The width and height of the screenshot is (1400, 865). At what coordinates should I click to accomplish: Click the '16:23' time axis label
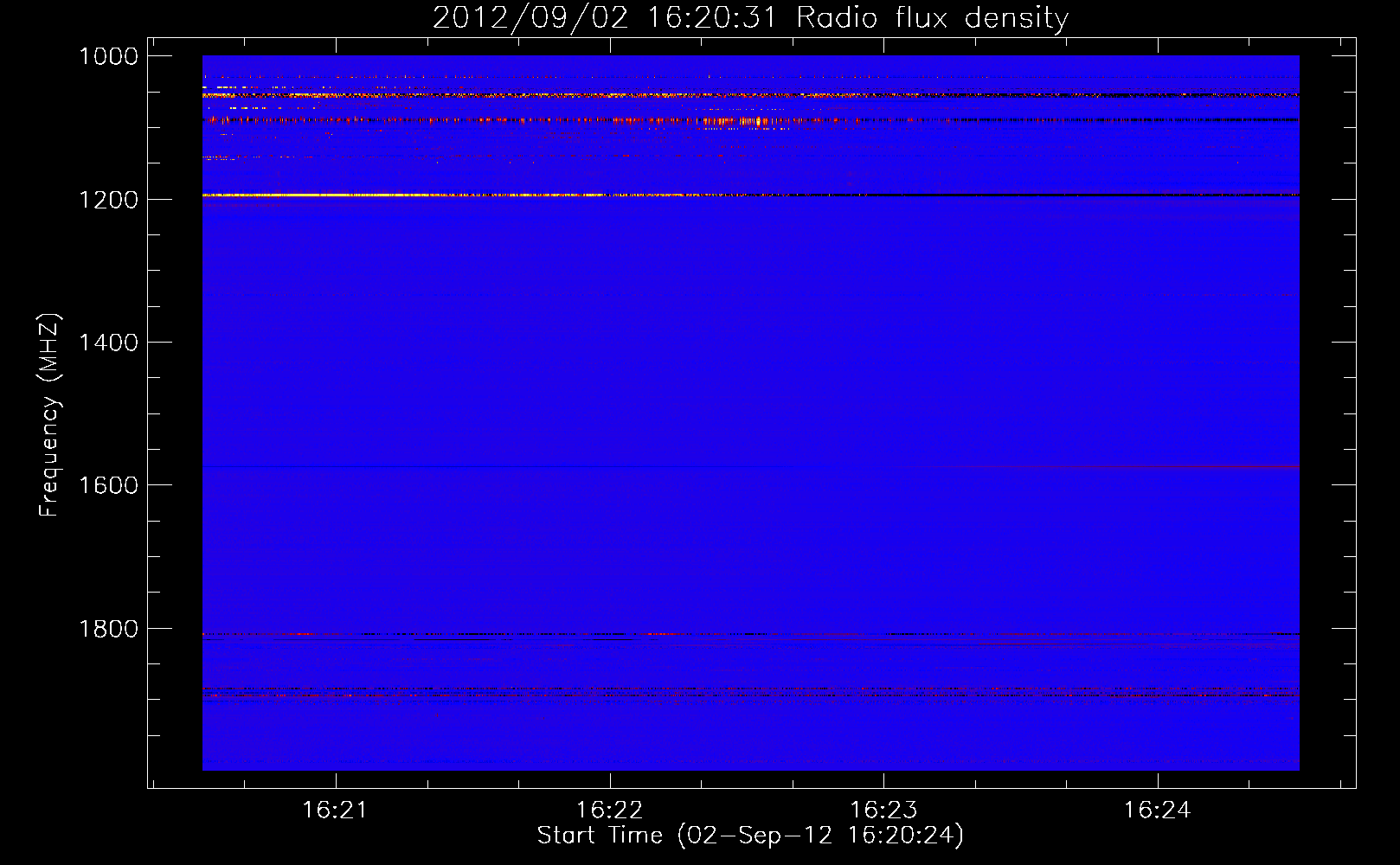click(x=883, y=810)
